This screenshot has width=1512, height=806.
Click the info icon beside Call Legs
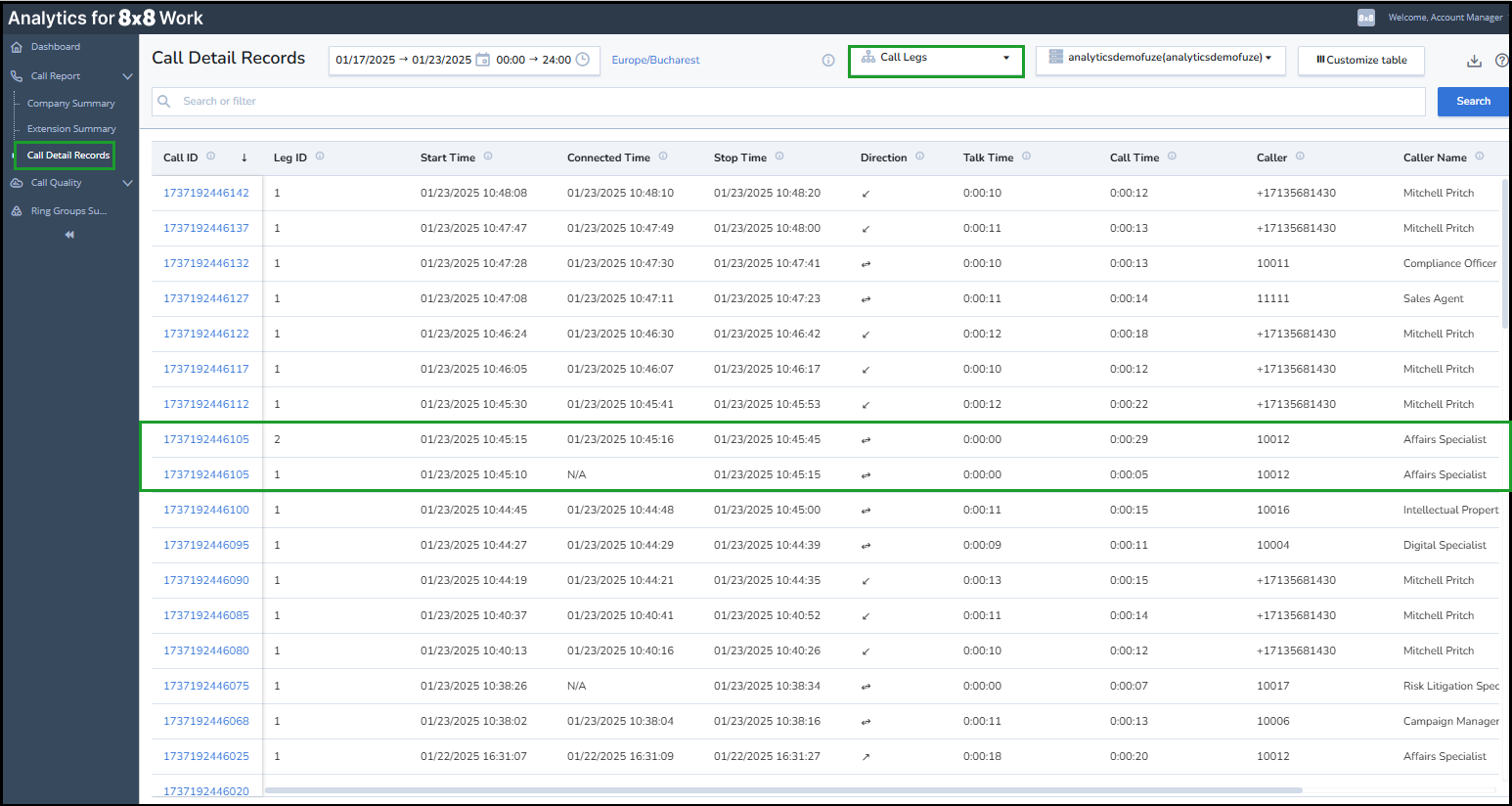[828, 61]
